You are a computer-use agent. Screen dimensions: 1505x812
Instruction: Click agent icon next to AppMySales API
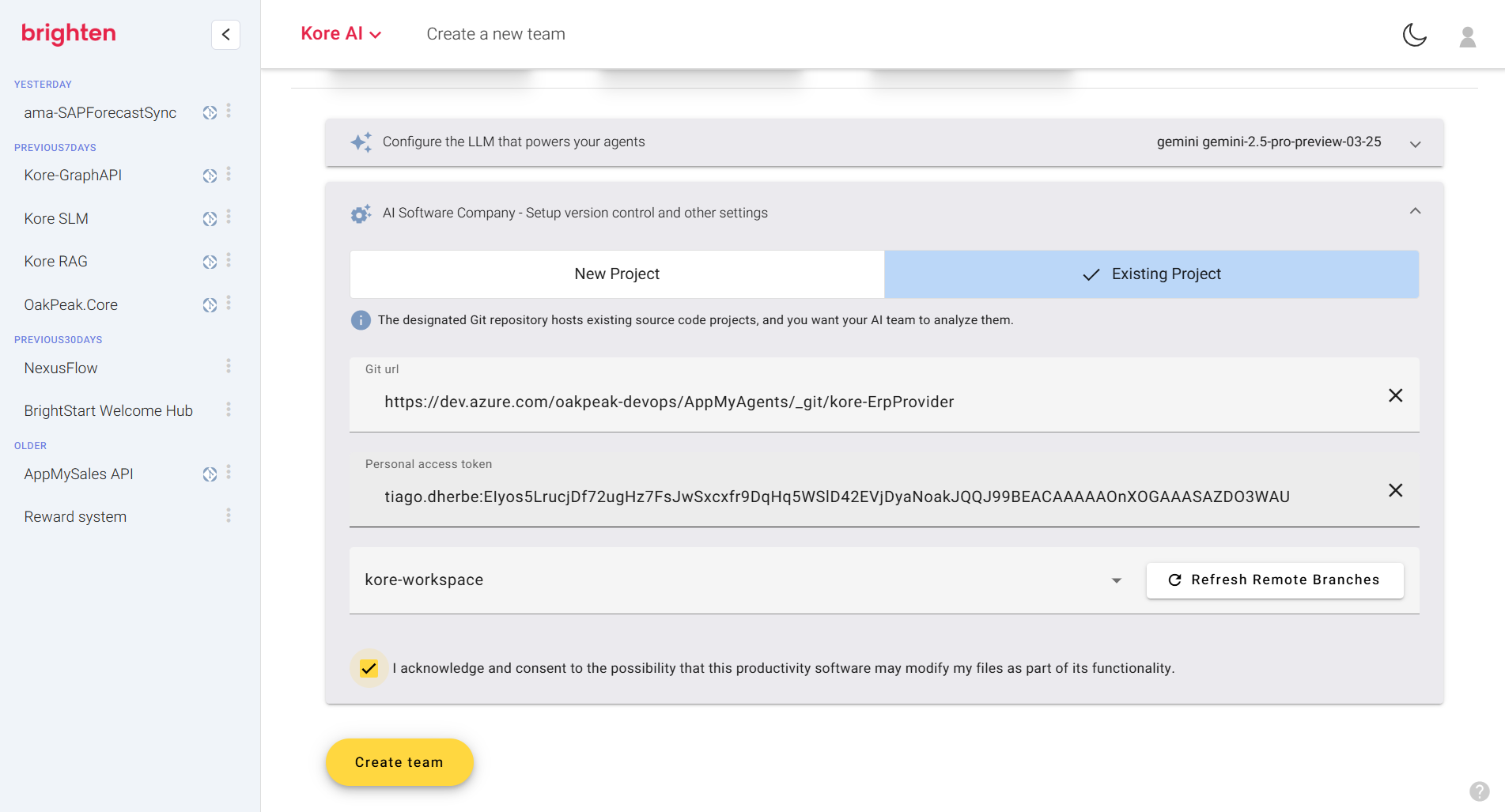click(x=210, y=474)
